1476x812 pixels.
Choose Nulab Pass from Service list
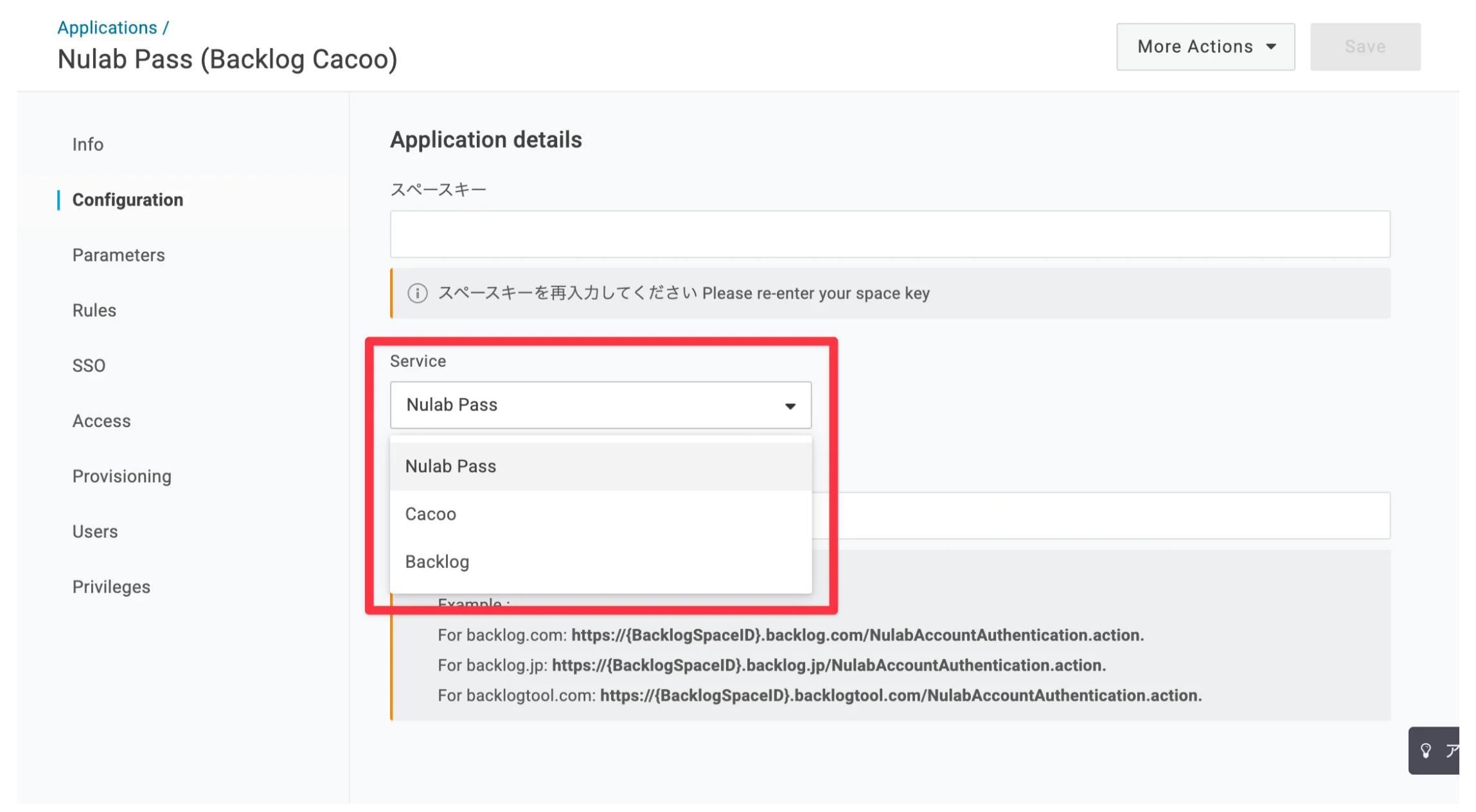601,466
